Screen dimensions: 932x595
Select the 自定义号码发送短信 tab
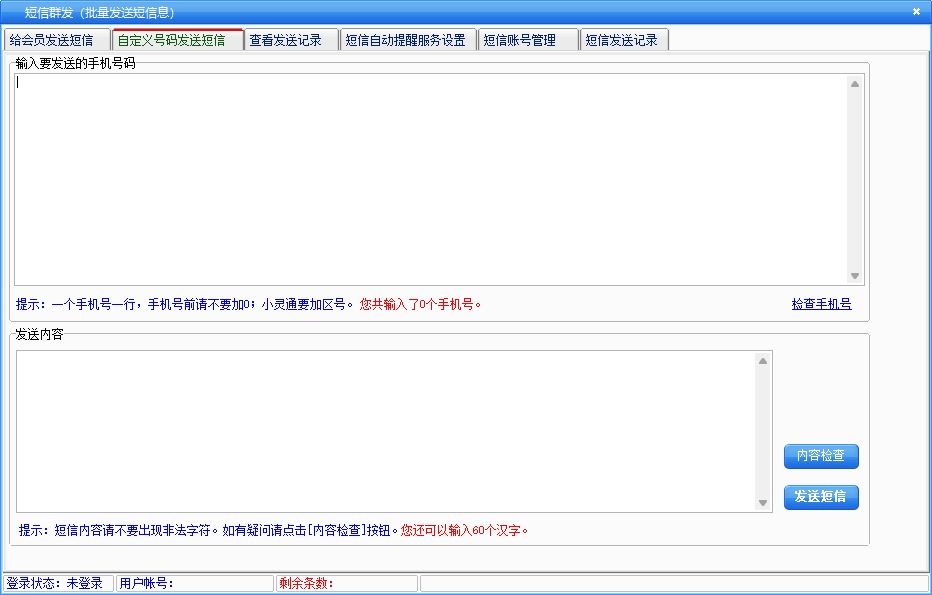tap(172, 41)
